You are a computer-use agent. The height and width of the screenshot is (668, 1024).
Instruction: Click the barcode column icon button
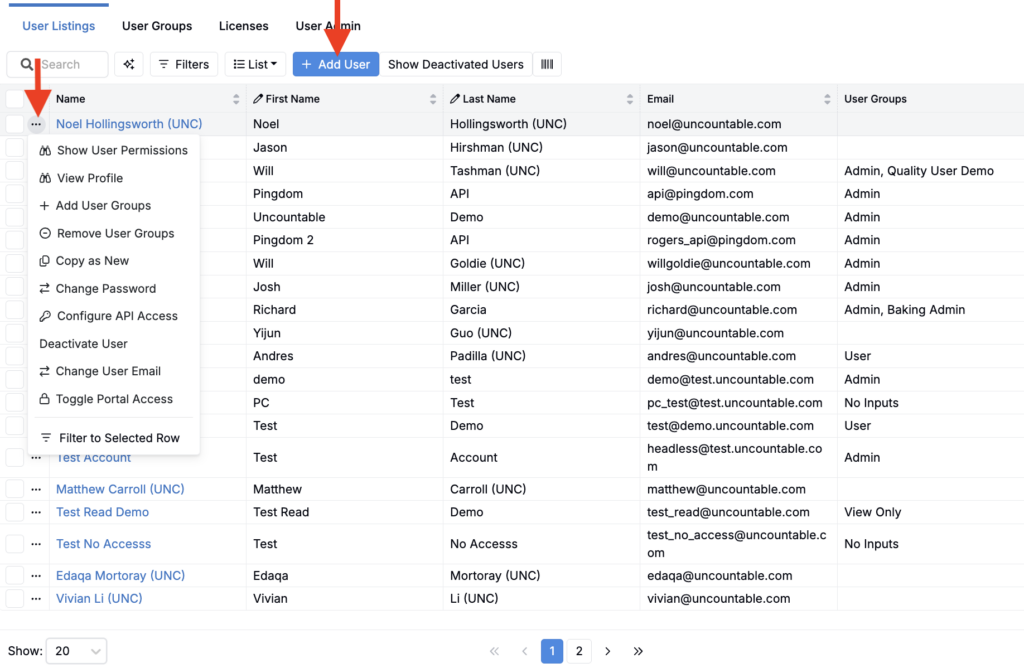(x=547, y=64)
